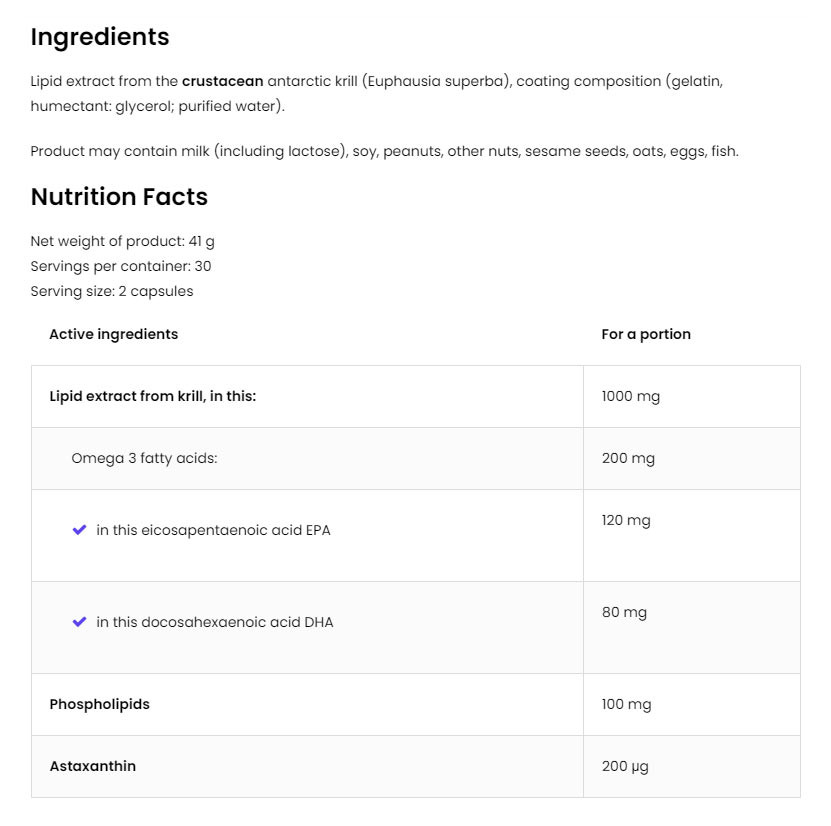
Task: Click the Phospholipids row label
Action: coord(99,704)
